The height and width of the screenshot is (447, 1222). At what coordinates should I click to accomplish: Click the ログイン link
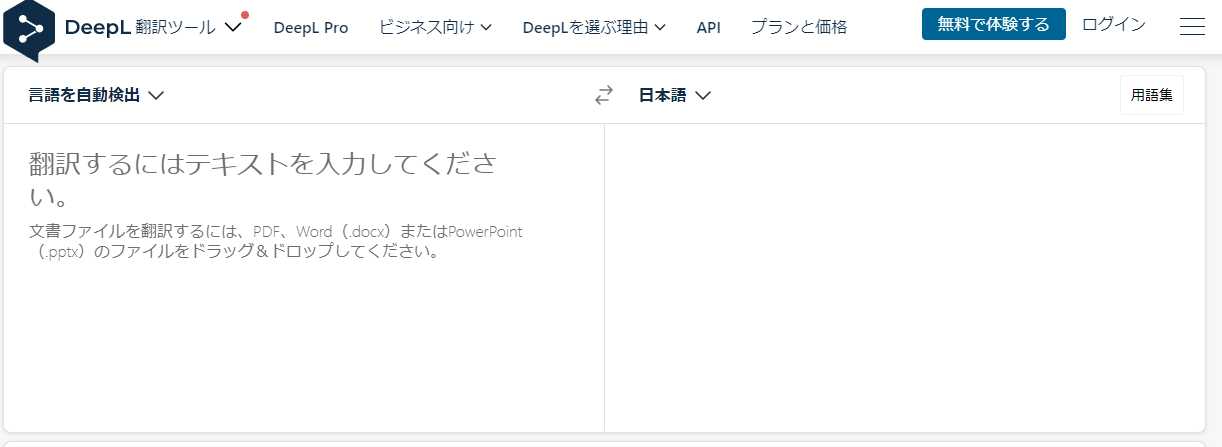pos(1114,24)
